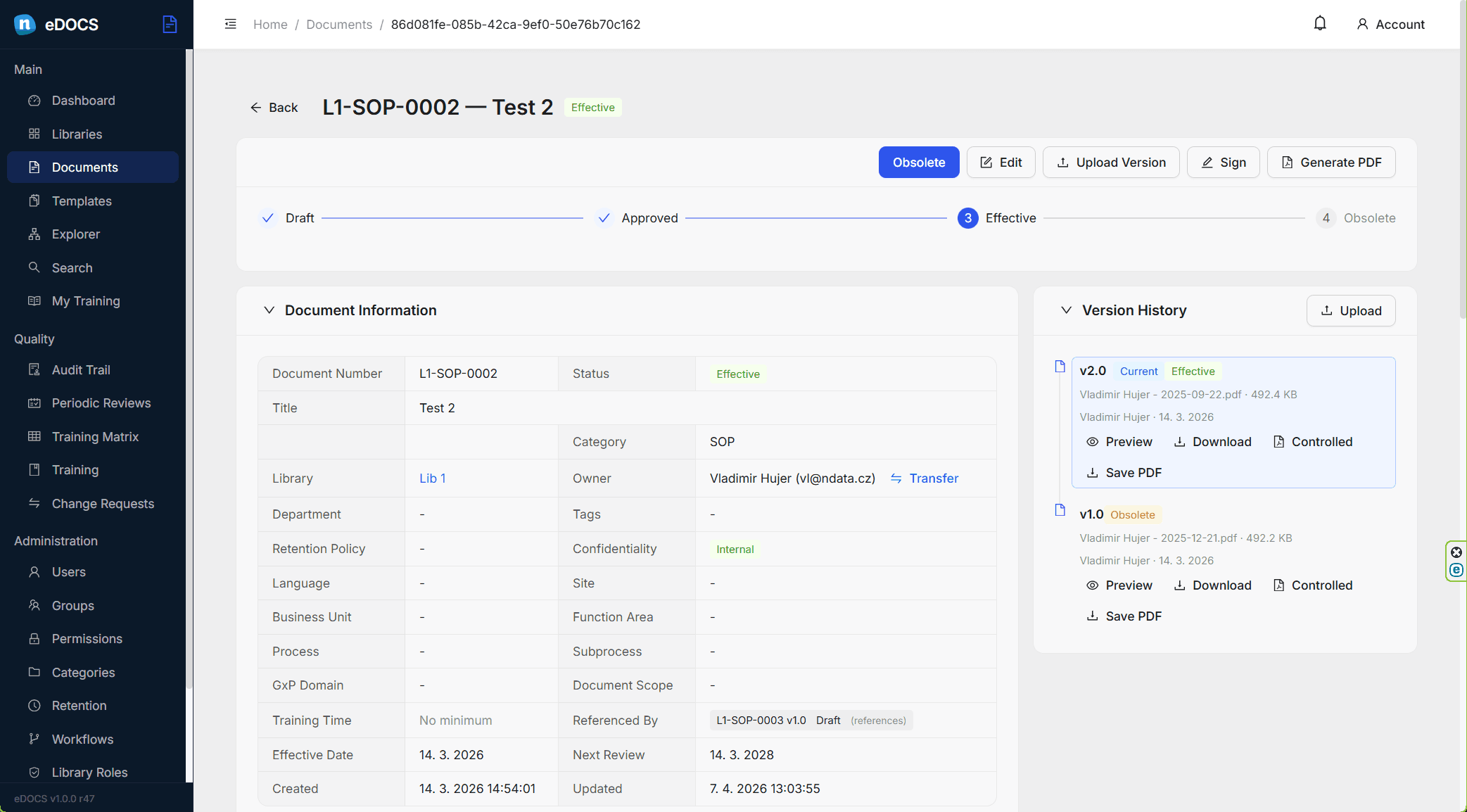Click the document icon beside eDOCS title
The height and width of the screenshot is (812, 1467).
pyautogui.click(x=170, y=24)
